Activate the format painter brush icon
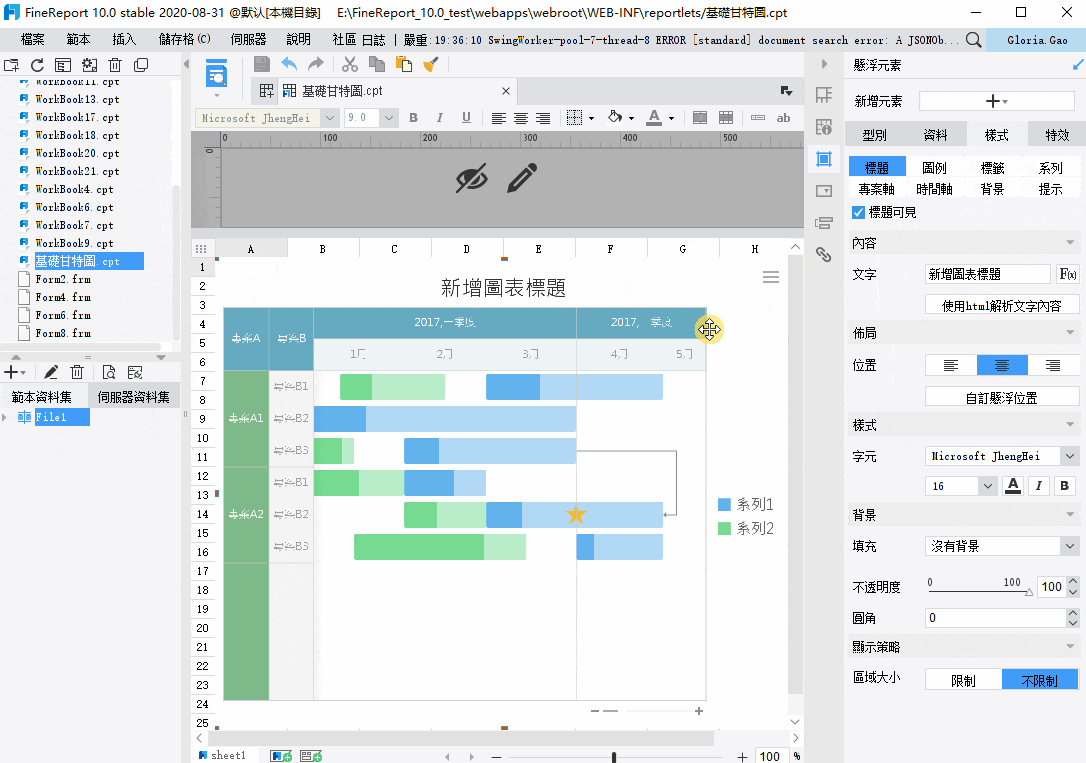 point(431,64)
